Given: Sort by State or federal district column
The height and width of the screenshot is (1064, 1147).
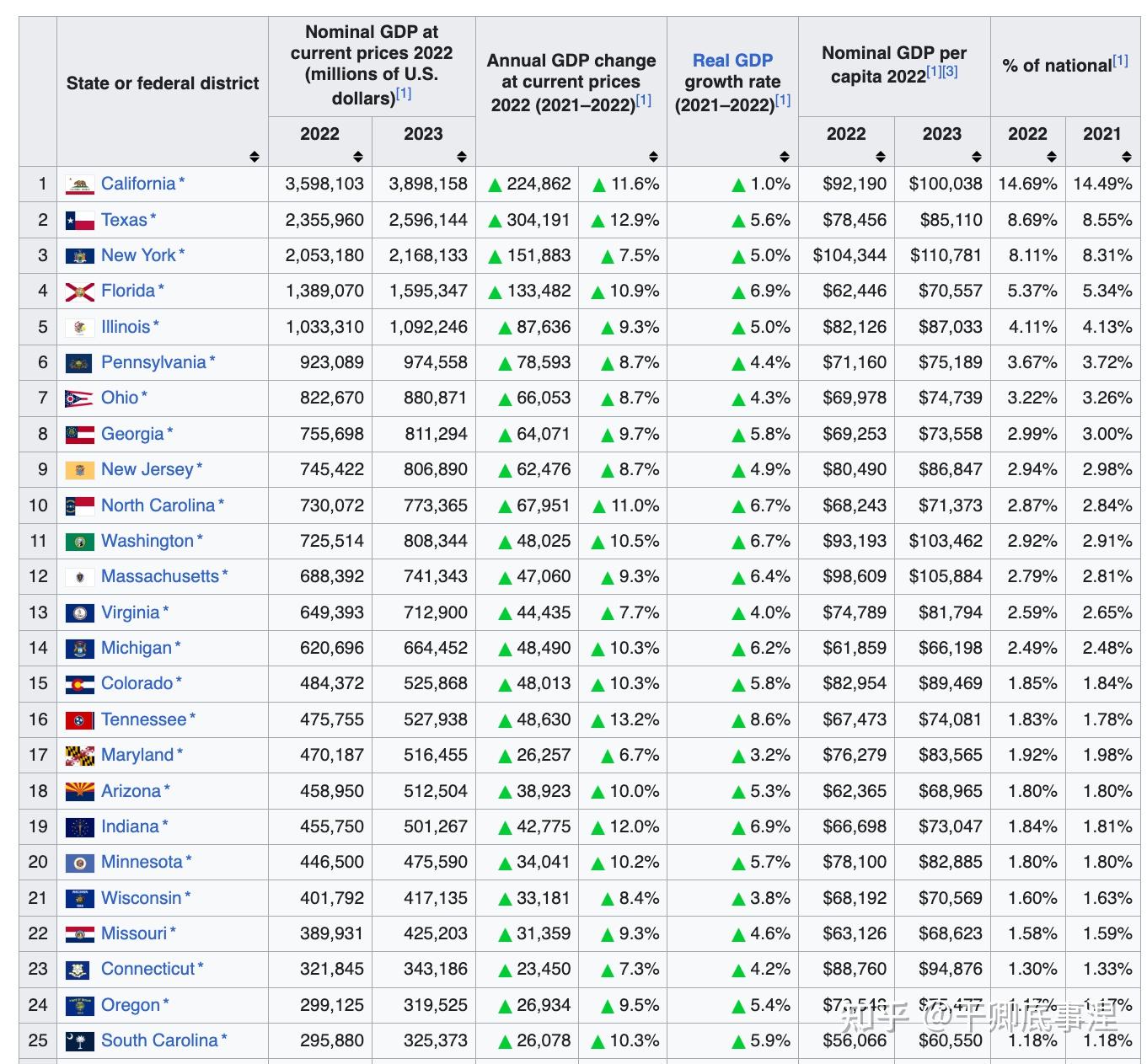Looking at the screenshot, I should pos(255,157).
